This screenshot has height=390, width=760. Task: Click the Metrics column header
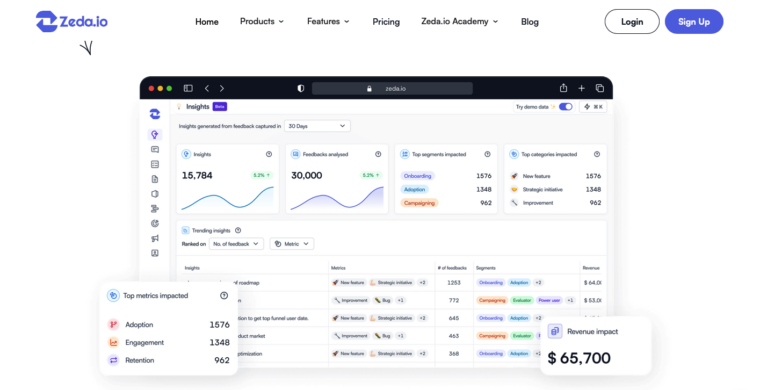(x=338, y=268)
